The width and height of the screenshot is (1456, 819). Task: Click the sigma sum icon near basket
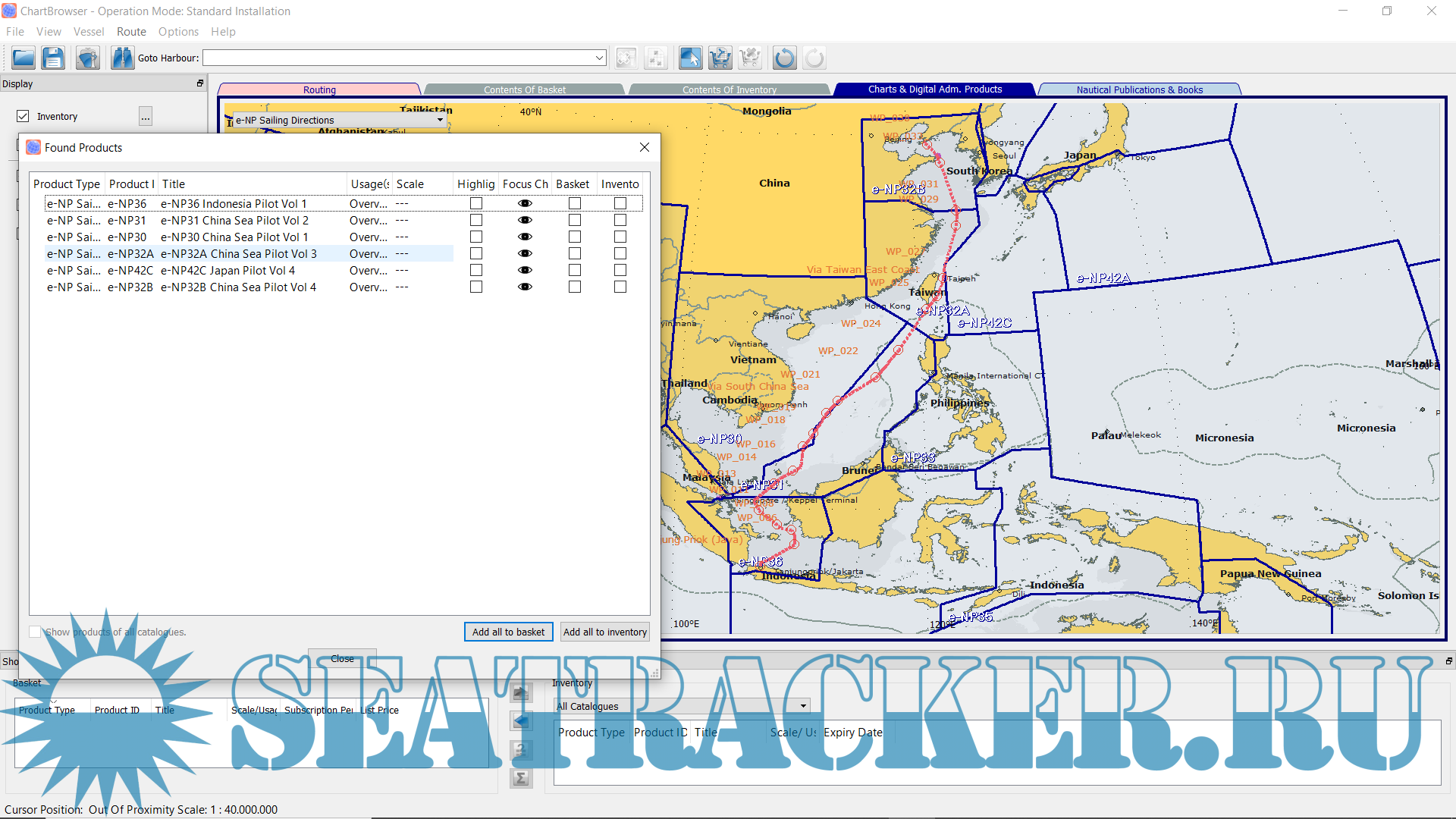[521, 778]
